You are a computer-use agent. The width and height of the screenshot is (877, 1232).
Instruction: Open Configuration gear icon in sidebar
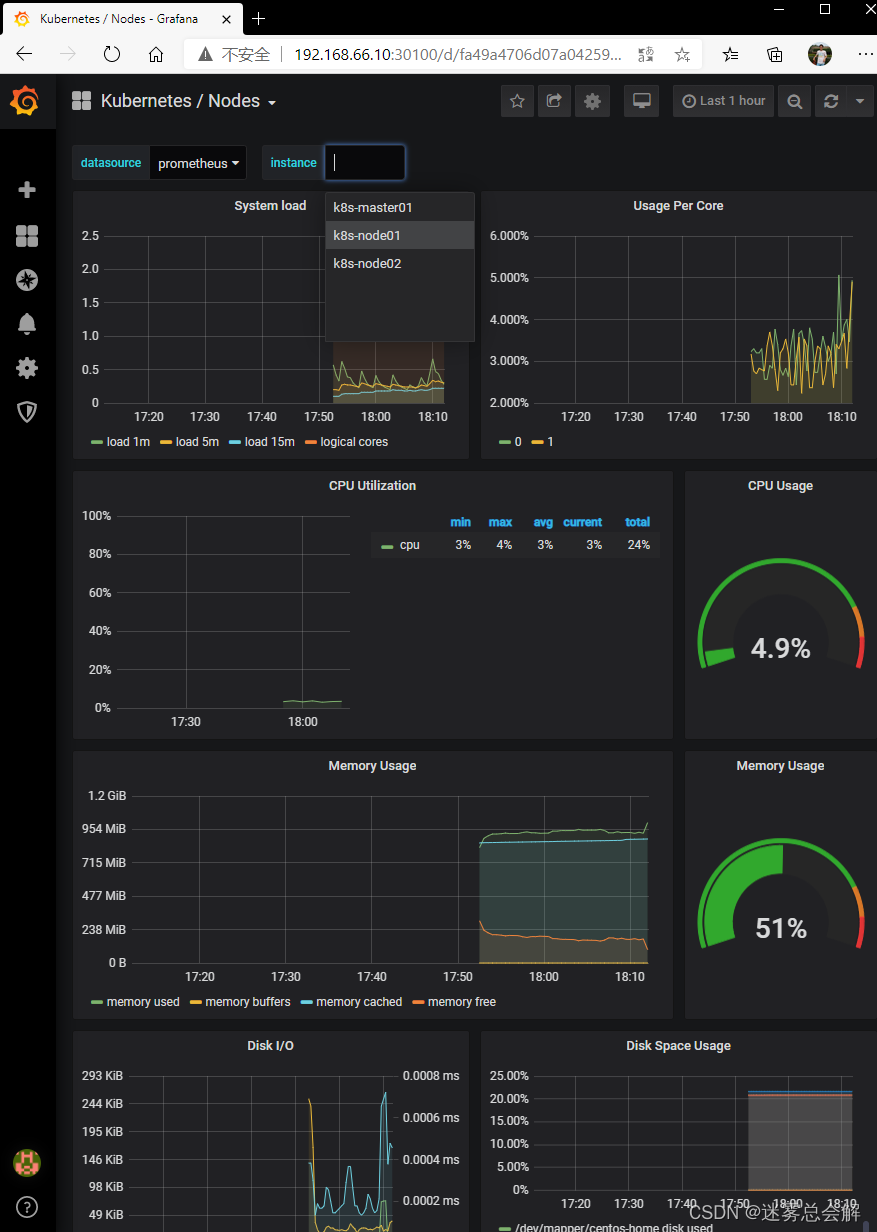tap(27, 368)
